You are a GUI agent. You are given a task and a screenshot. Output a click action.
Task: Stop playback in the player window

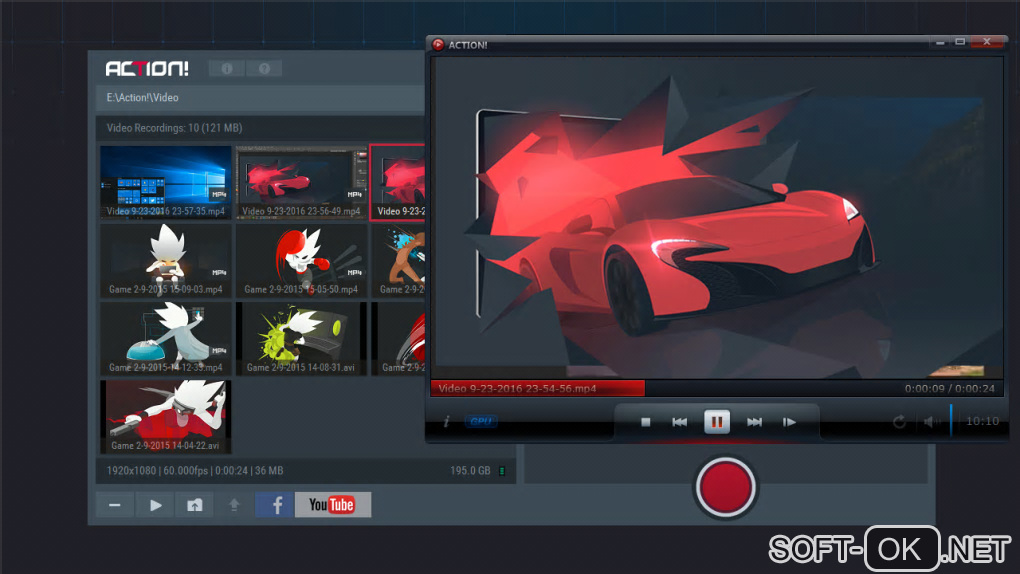point(645,422)
